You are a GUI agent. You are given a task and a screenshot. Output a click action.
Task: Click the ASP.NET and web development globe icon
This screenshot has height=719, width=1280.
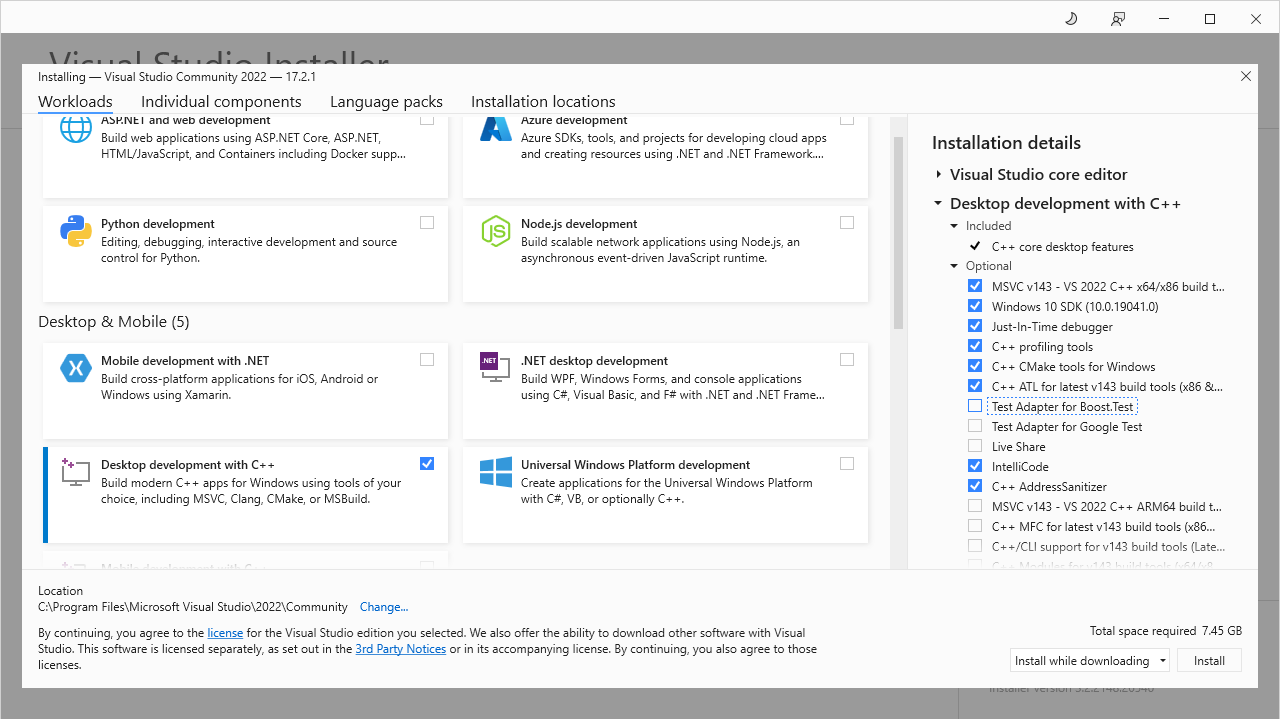point(76,130)
